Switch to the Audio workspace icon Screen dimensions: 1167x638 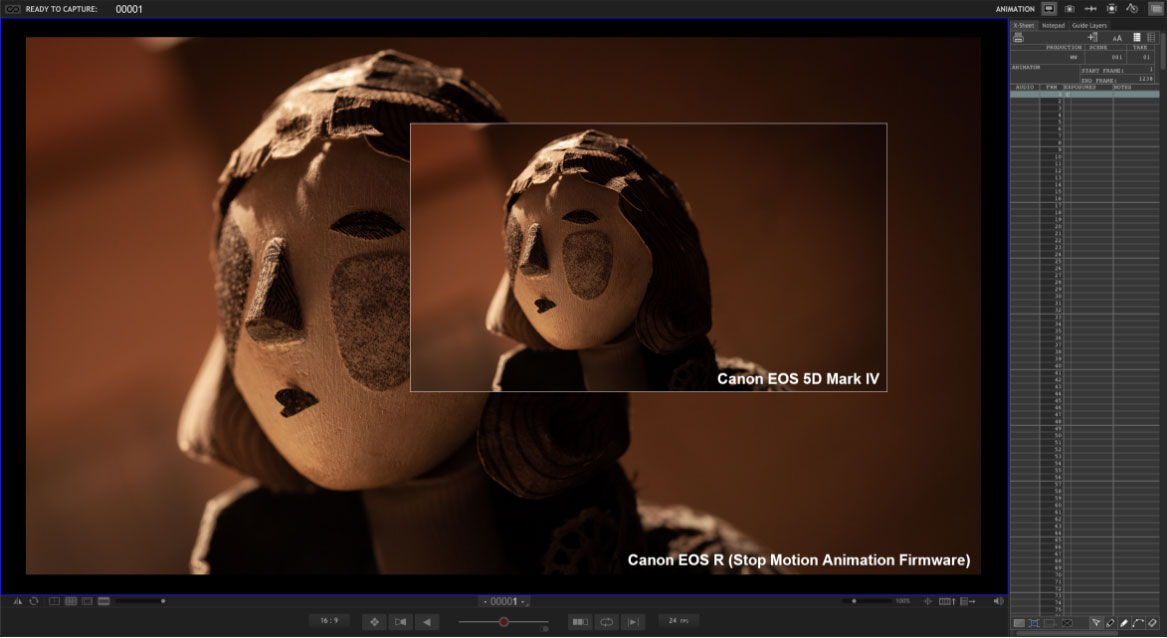pos(1090,8)
